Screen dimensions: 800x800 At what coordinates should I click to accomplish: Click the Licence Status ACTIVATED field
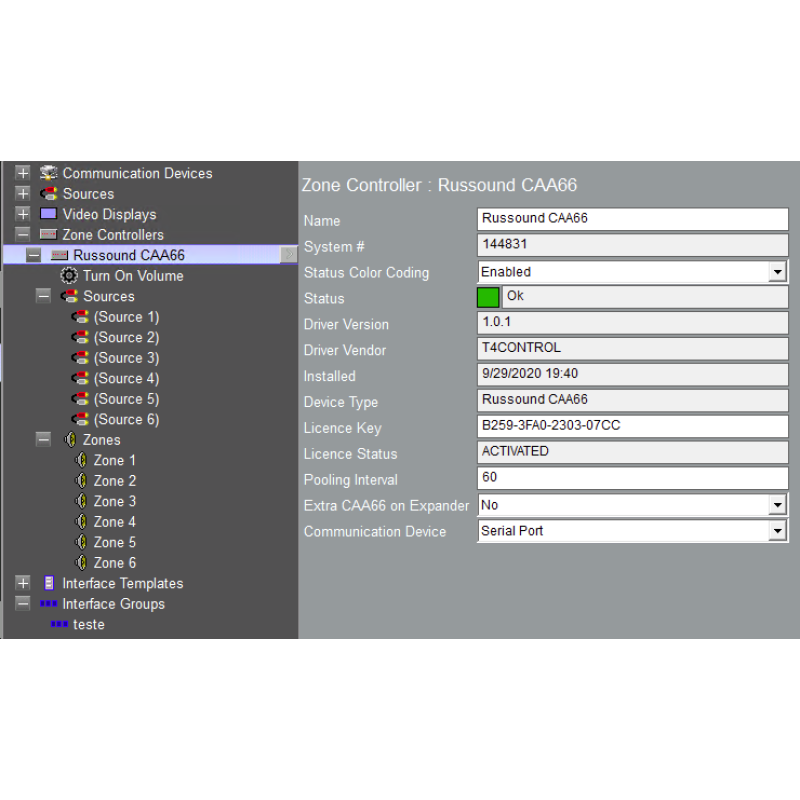coord(633,452)
